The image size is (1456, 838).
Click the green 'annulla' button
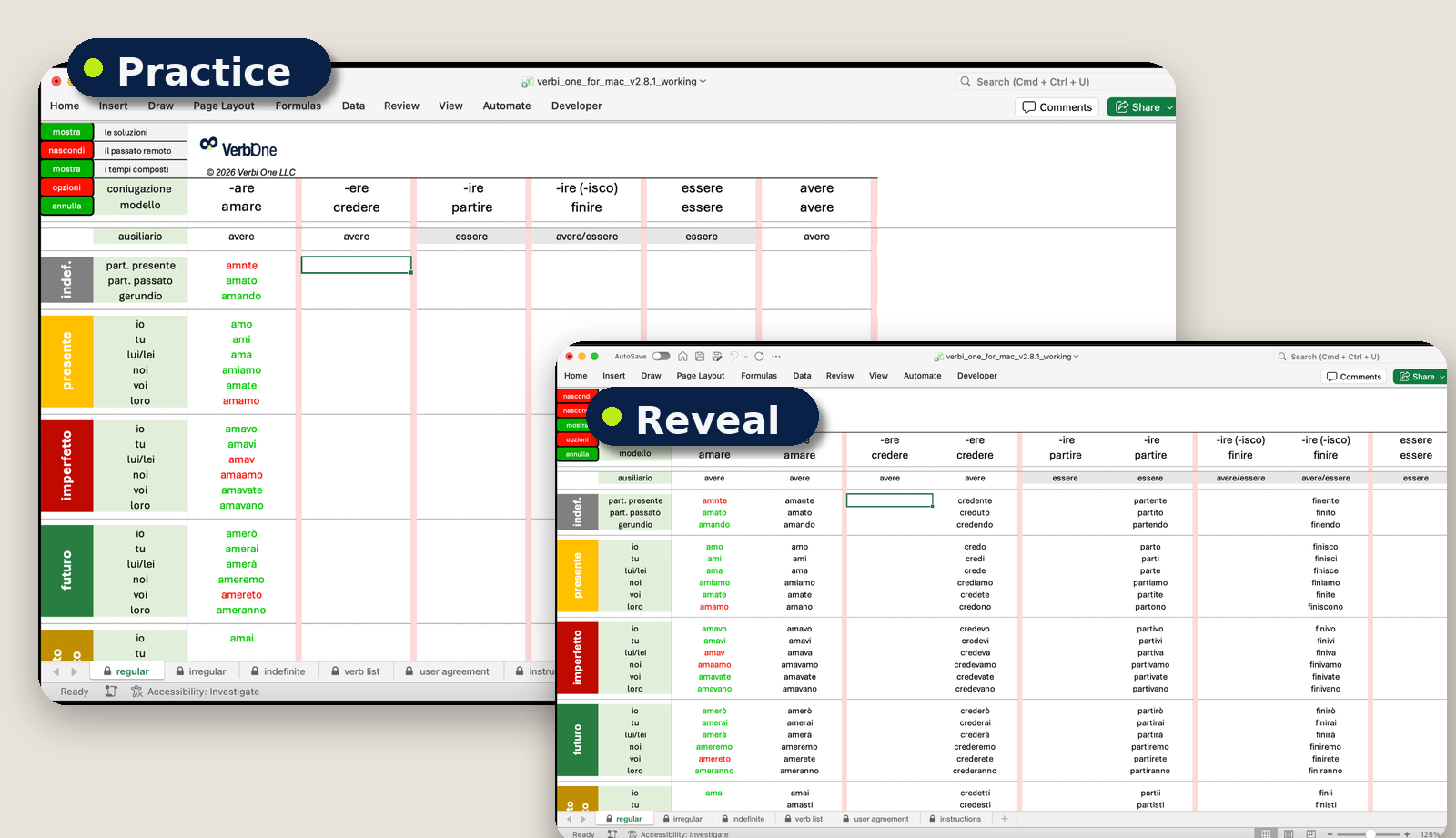pos(66,206)
